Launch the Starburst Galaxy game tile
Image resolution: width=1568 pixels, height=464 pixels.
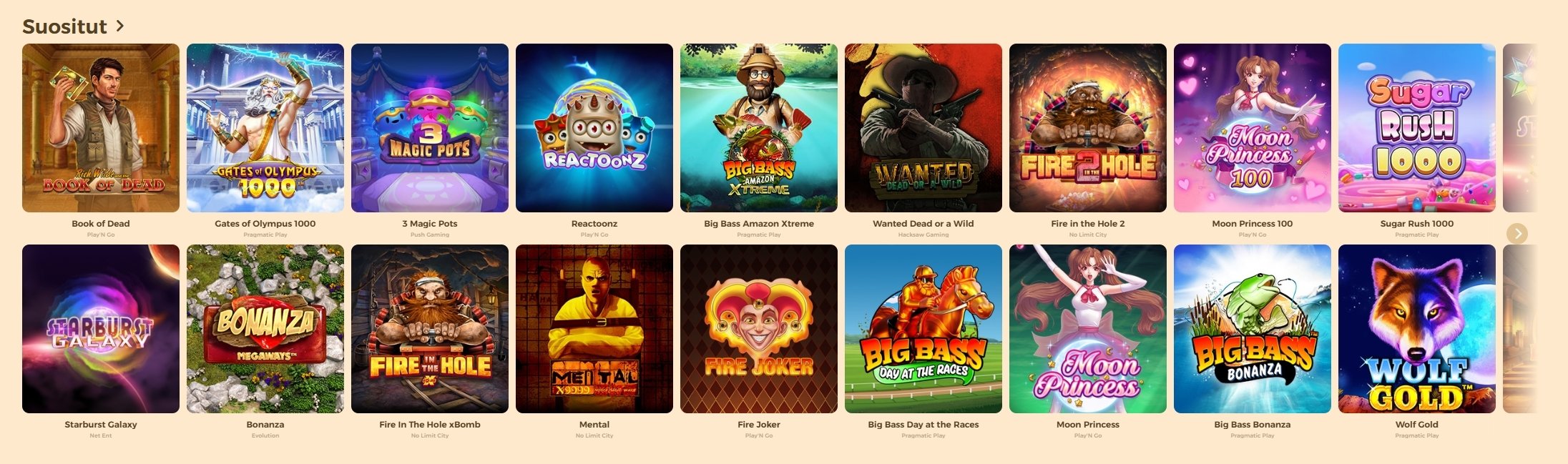(x=101, y=329)
